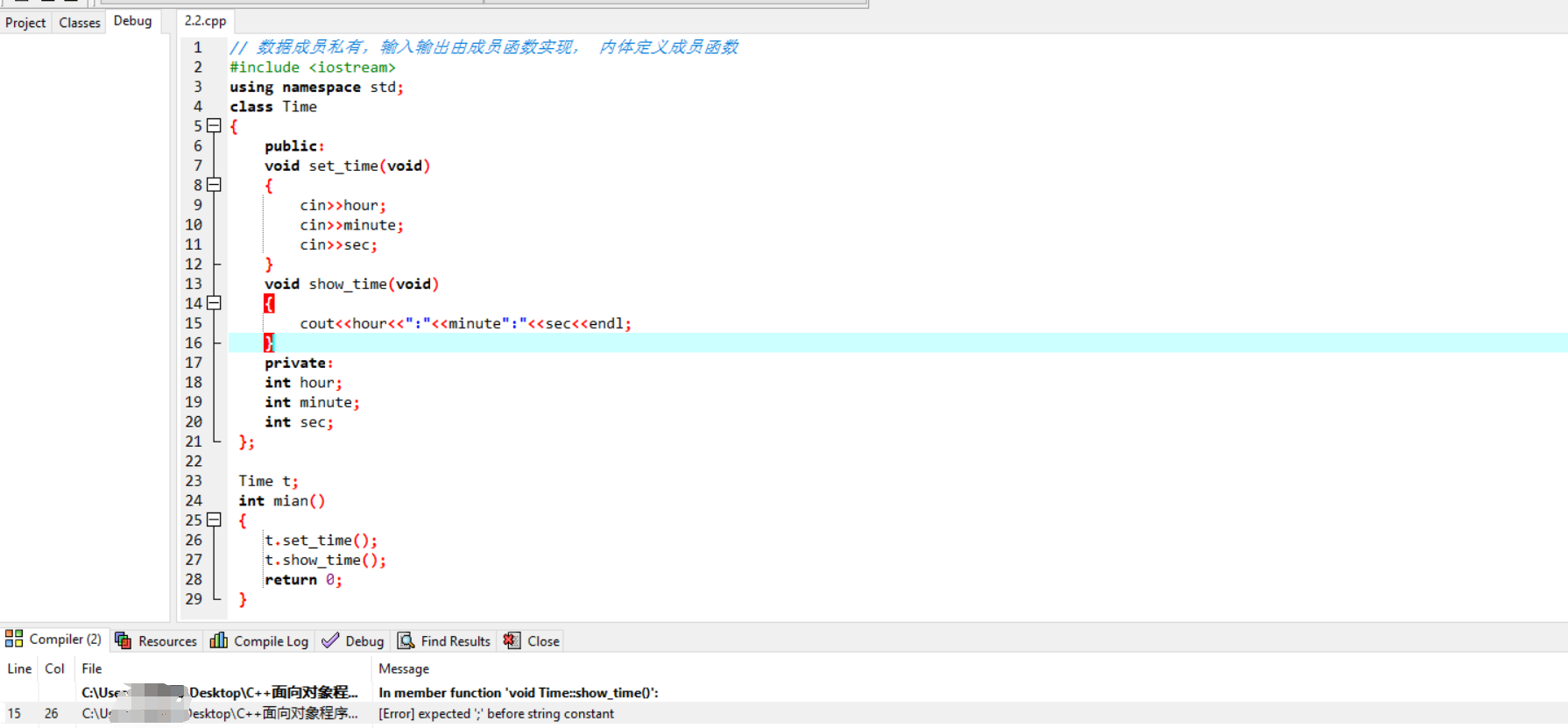Click the Message column header
The width and height of the screenshot is (1568, 728).
[x=404, y=668]
